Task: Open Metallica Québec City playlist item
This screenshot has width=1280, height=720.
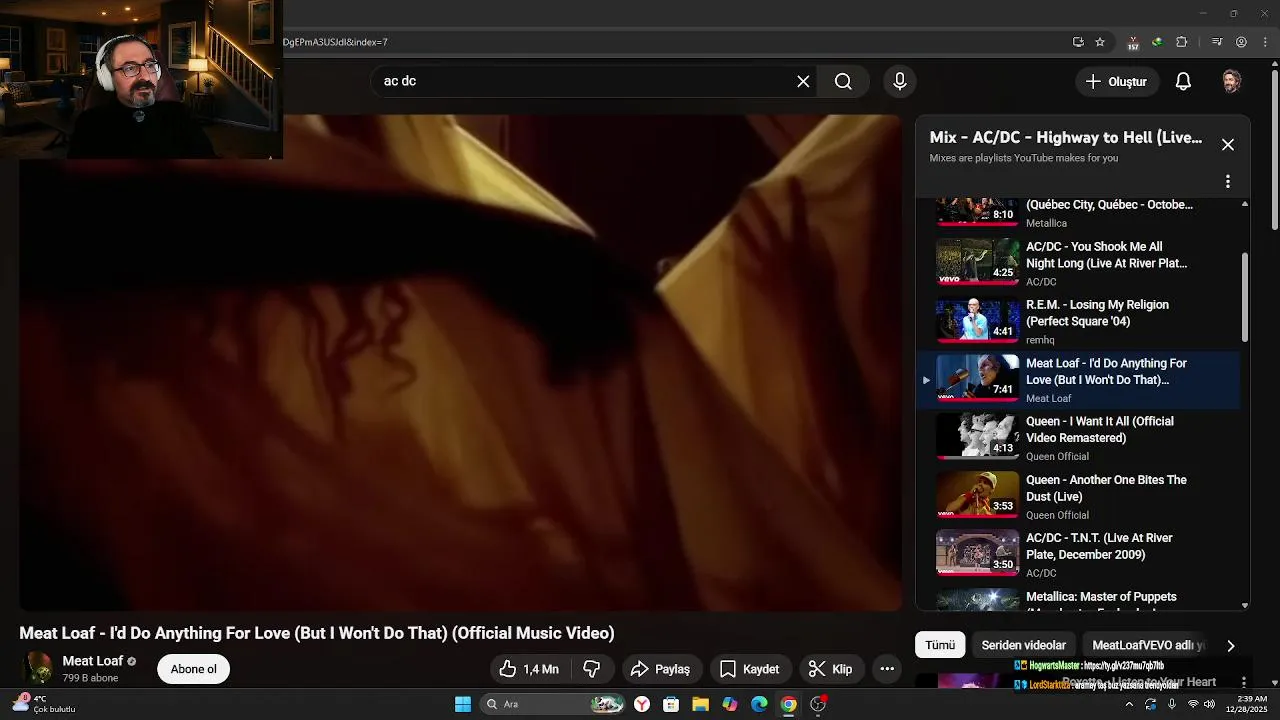Action: point(1077,214)
